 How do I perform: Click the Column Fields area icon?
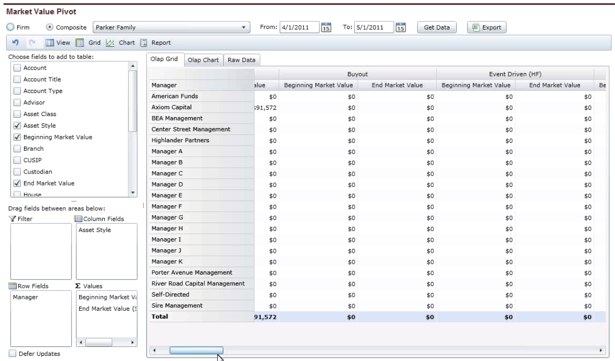tap(78, 219)
